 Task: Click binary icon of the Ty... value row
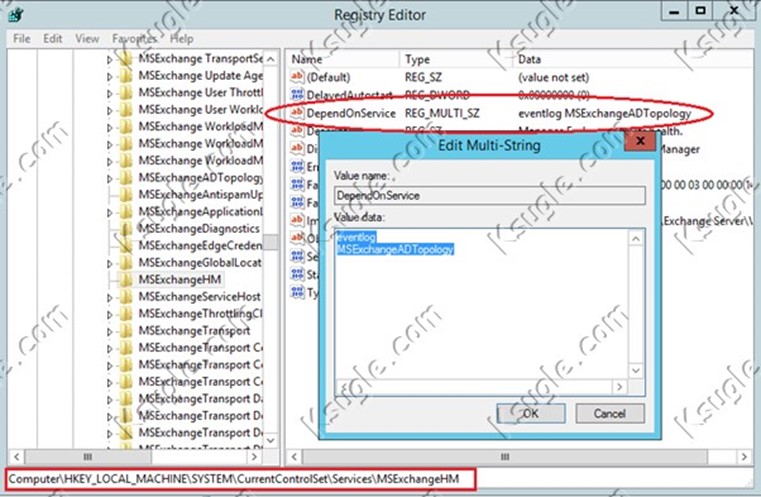297,292
